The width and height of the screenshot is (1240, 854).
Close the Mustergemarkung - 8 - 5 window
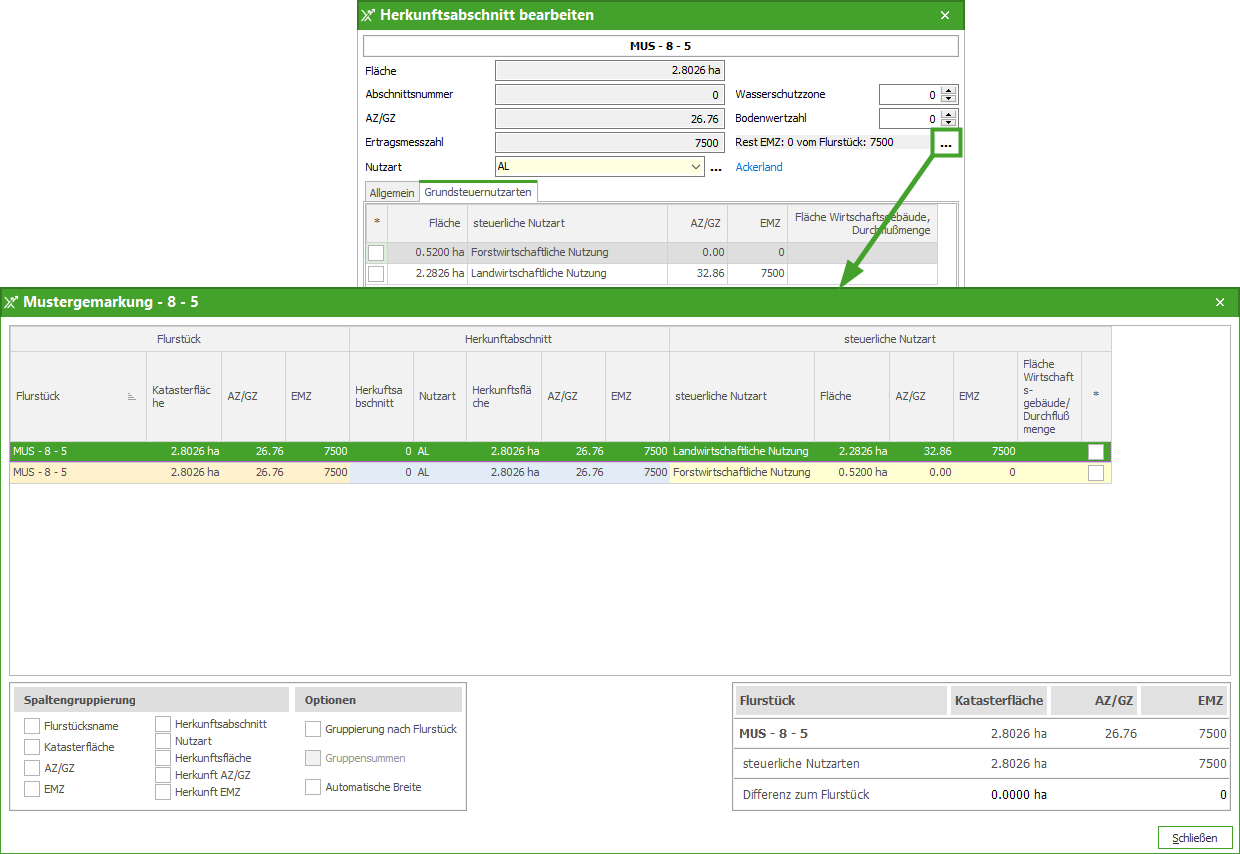tap(1219, 302)
